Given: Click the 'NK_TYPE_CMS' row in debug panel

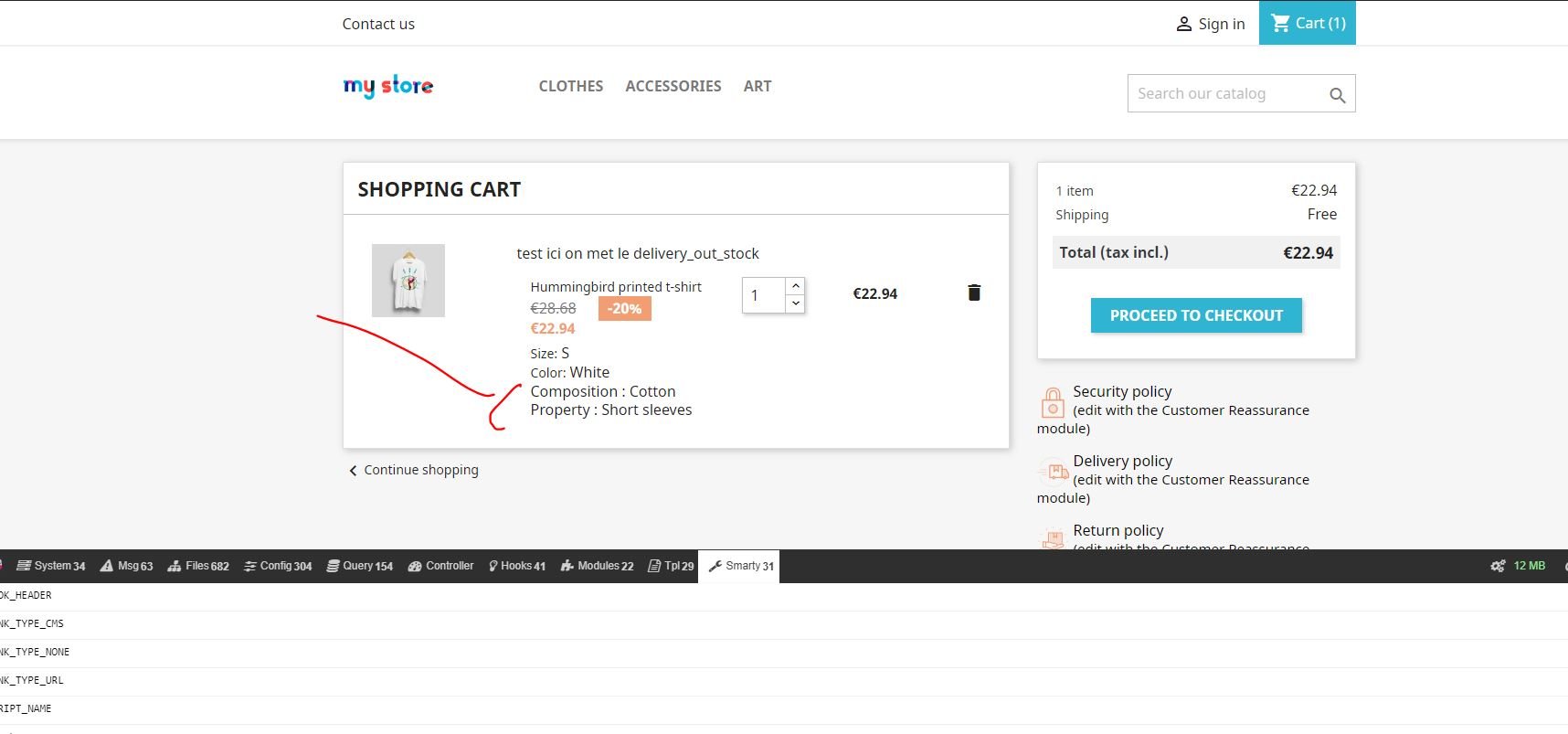Looking at the screenshot, I should point(784,623).
